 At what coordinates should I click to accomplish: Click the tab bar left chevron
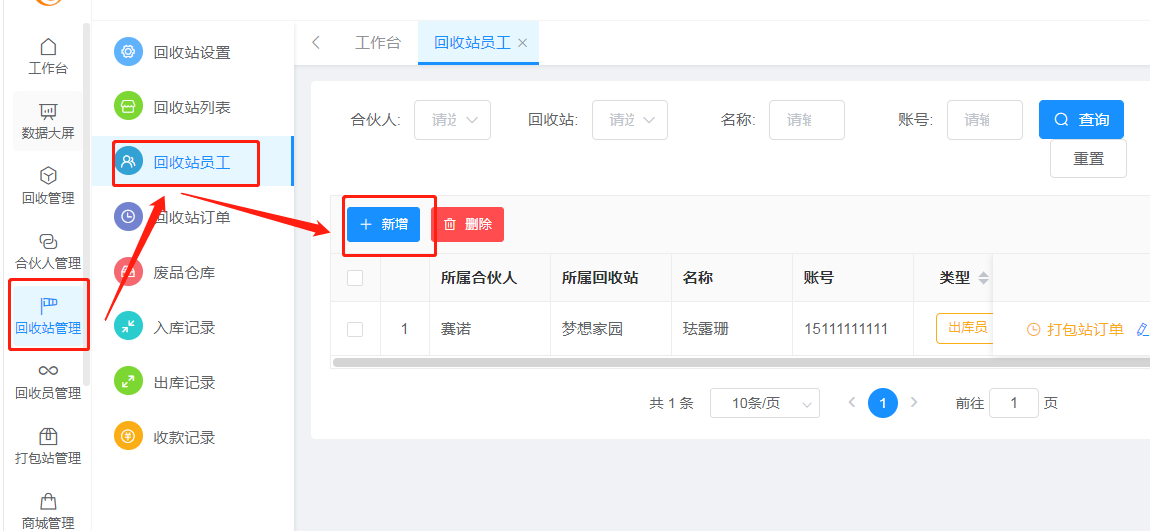316,43
